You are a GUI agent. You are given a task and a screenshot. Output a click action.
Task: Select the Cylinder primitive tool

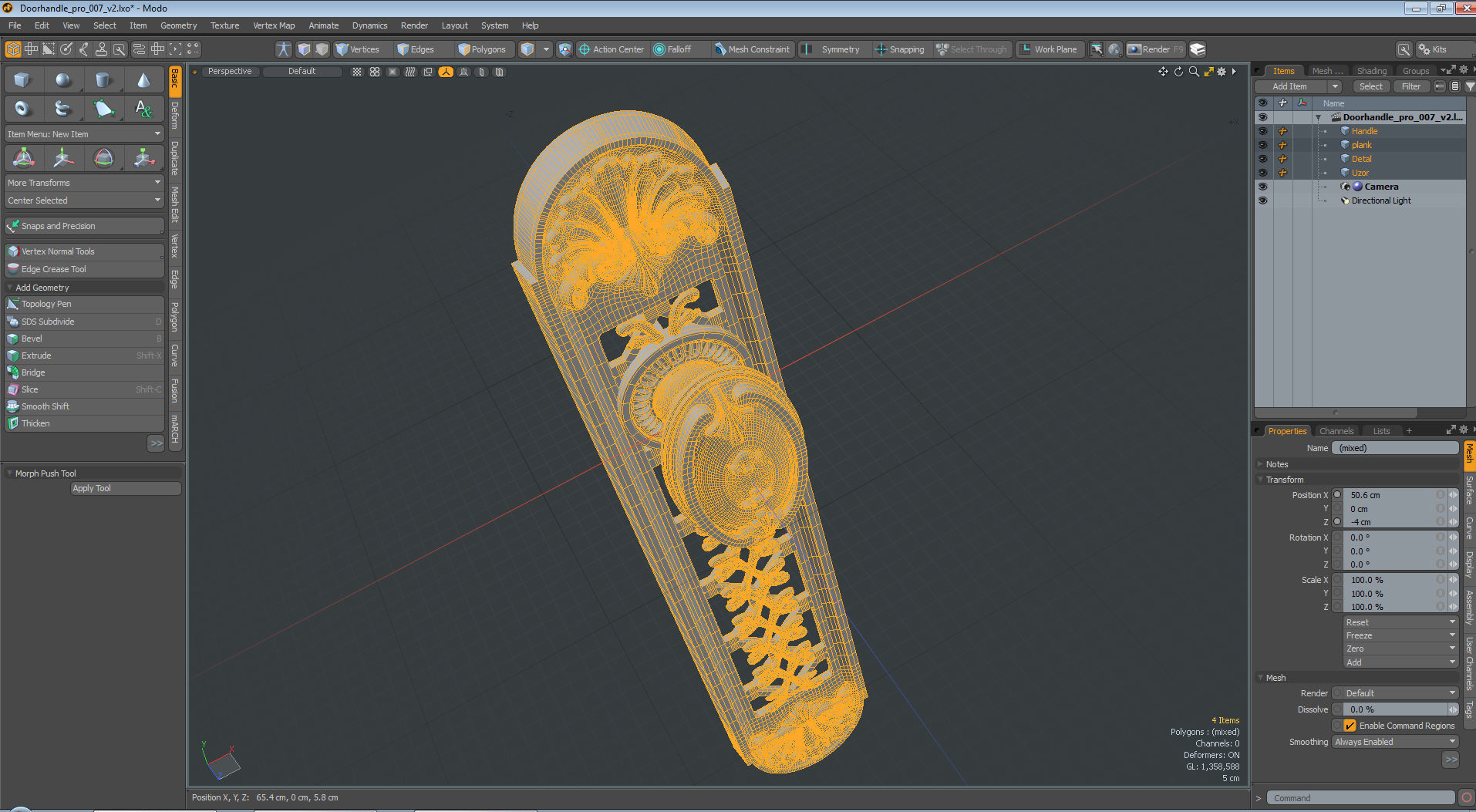(103, 80)
